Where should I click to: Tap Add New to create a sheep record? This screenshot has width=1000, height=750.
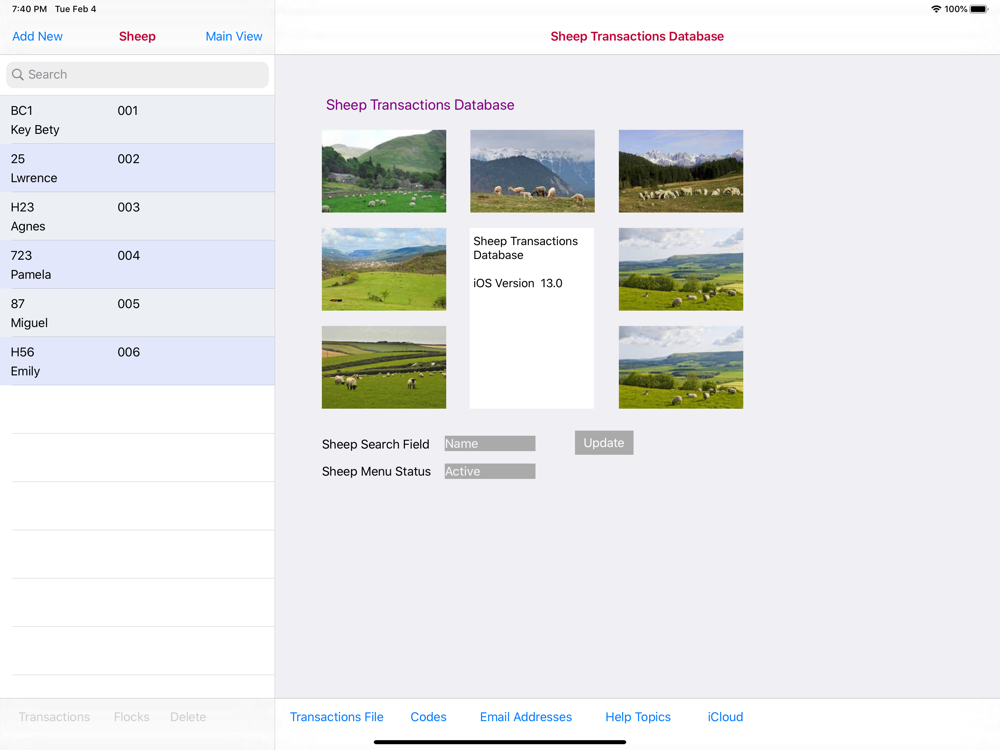tap(38, 36)
